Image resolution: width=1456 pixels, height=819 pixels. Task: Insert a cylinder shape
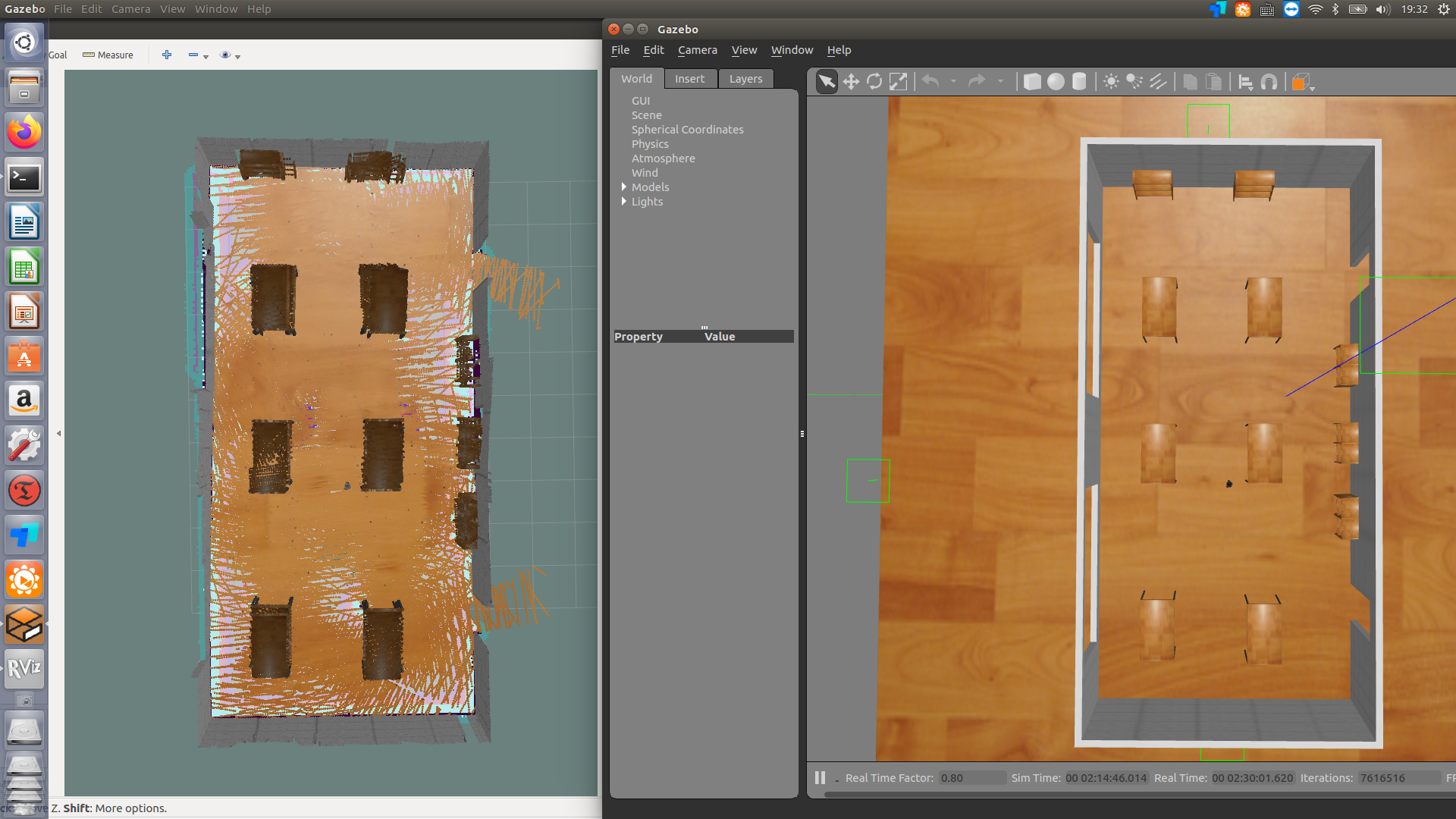[x=1079, y=82]
